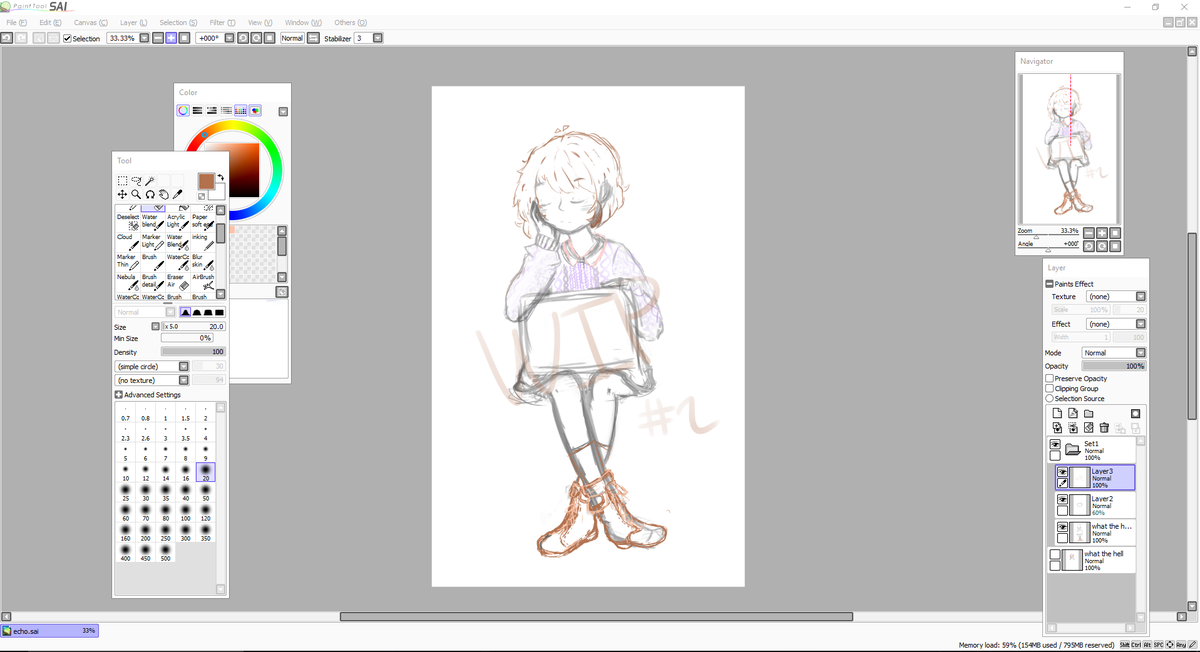1200x652 pixels.
Task: Adjust the brush Density slider
Action: coord(193,352)
